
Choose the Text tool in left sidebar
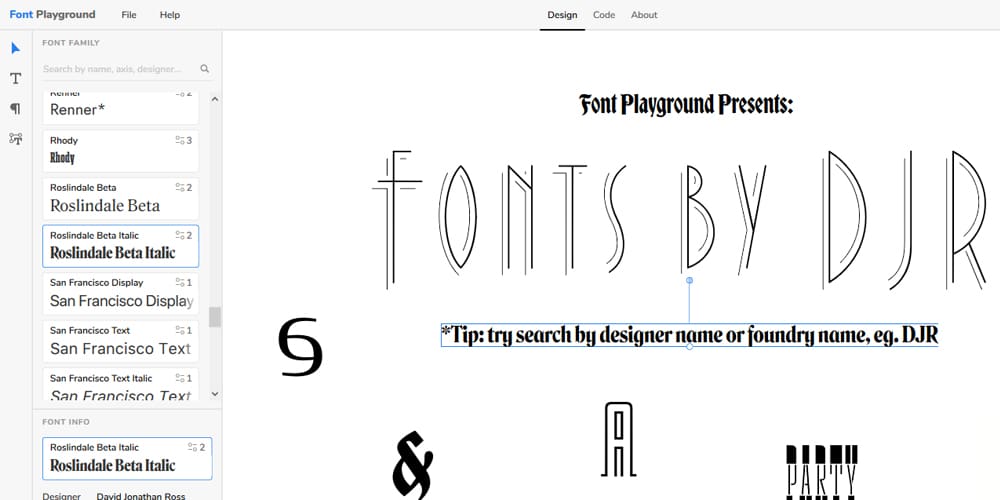[x=16, y=78]
